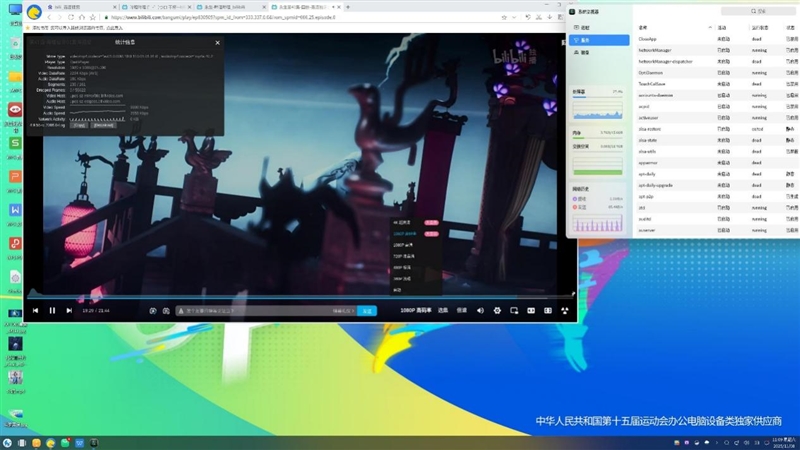The height and width of the screenshot is (450, 800).
Task: Open the danmaku settings icon
Action: 166,311
